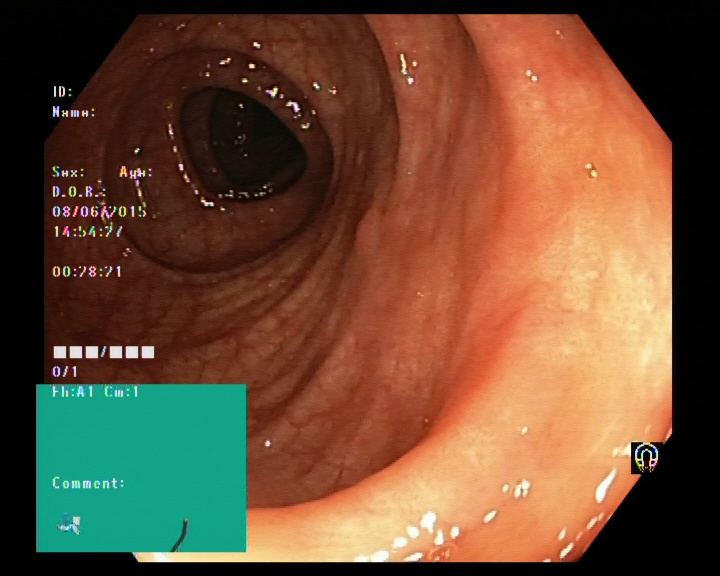Screen dimensions: 720x576
Task: Click the 08/06/2015 date stamp
Action: click(99, 211)
